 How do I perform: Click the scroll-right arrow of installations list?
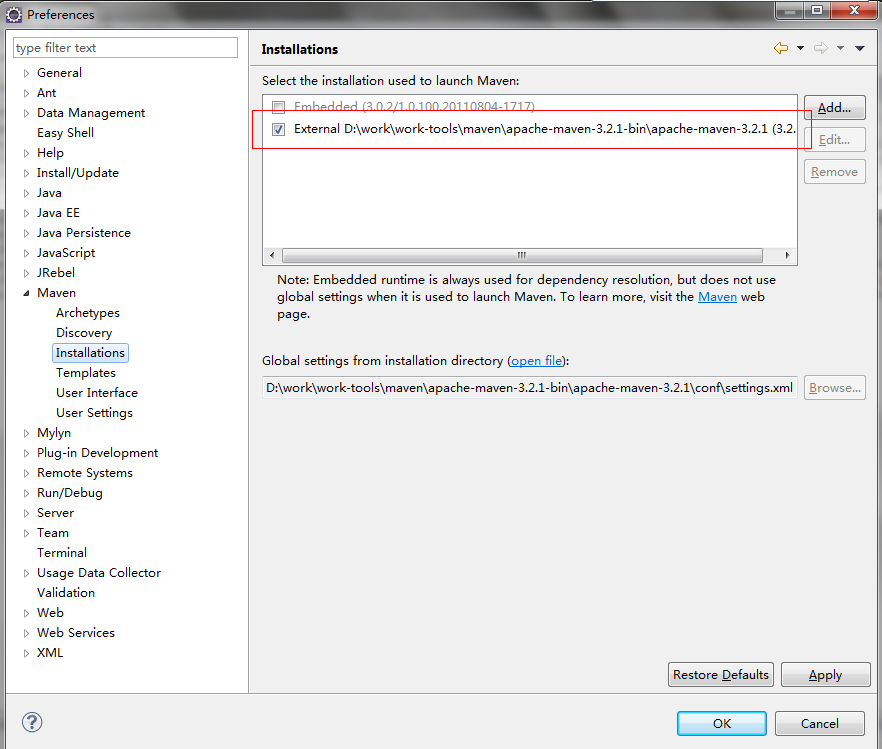(x=788, y=255)
